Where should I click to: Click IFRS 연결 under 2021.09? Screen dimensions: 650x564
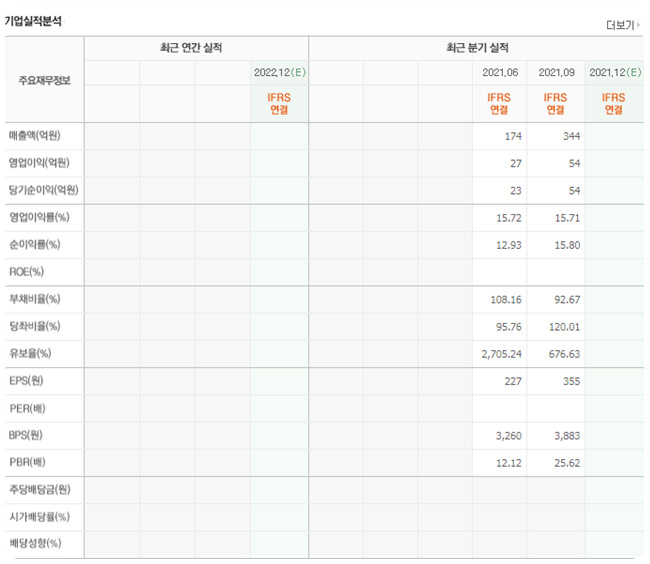(555, 104)
